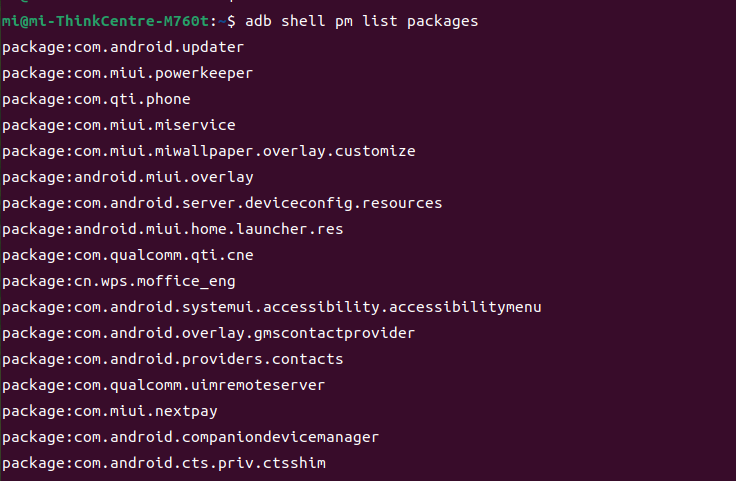Click the dollar sign prompt character

tap(231, 22)
